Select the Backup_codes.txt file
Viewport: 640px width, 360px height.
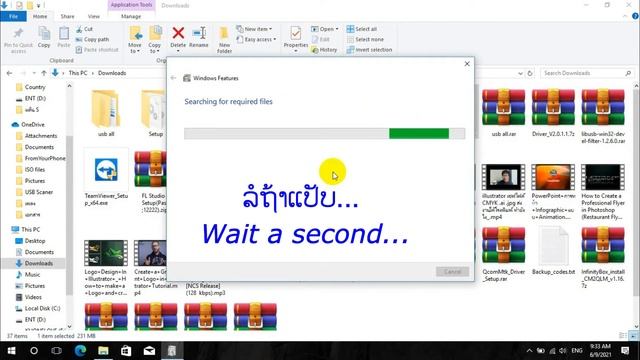pos(553,252)
